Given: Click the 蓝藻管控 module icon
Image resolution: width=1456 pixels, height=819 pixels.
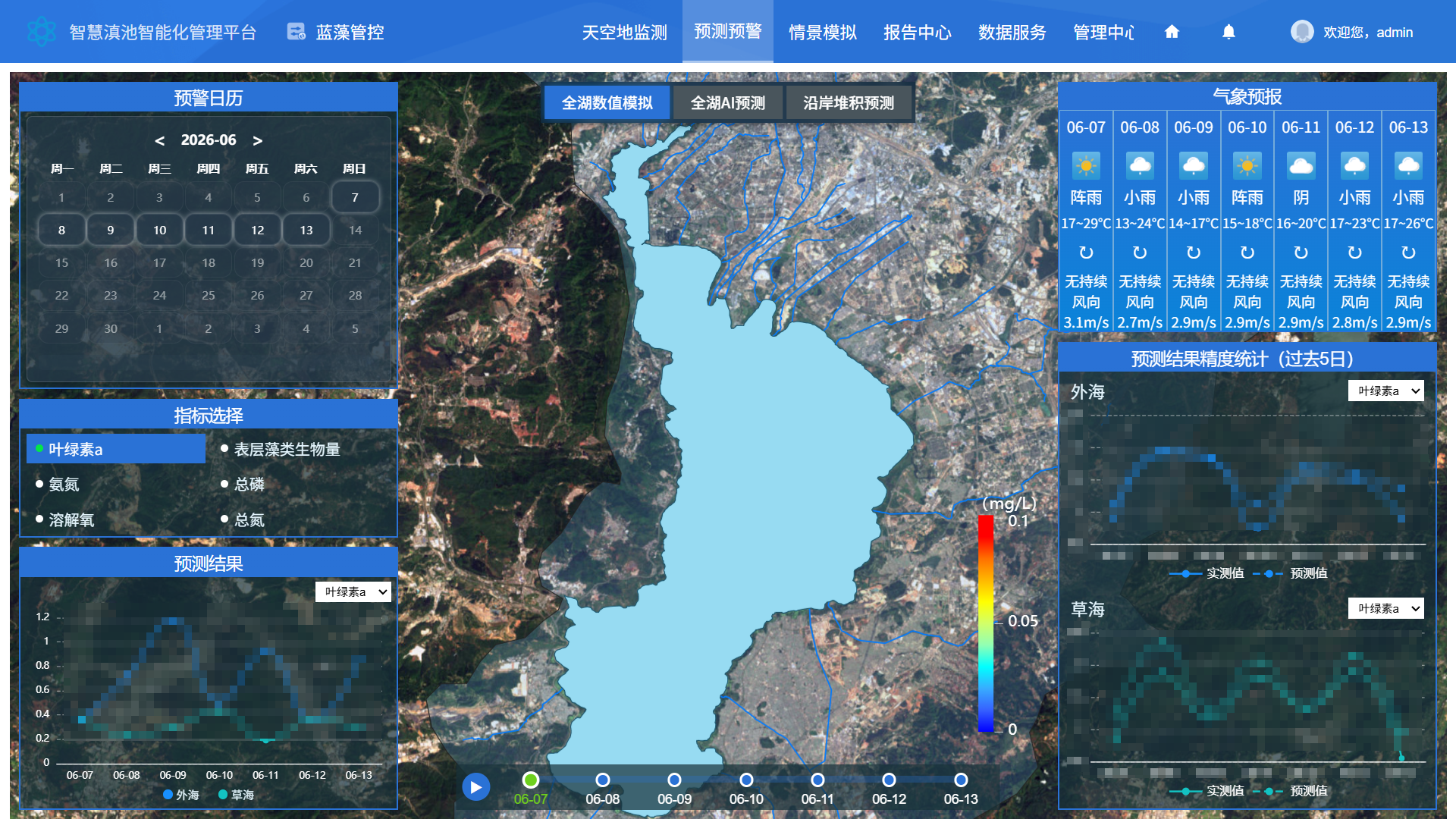Looking at the screenshot, I should pyautogui.click(x=296, y=32).
